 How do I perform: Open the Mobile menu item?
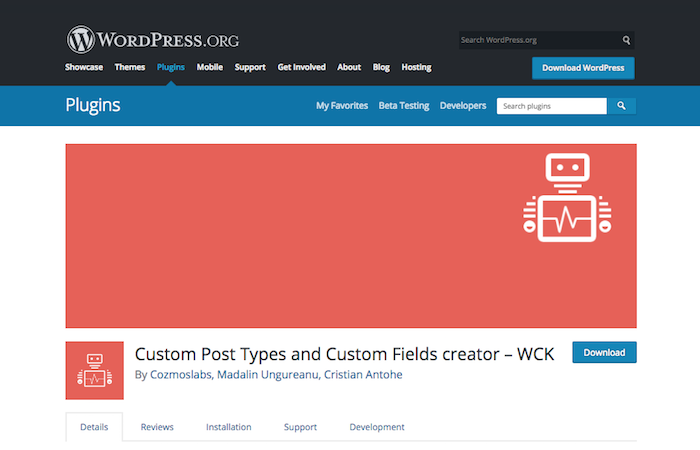click(210, 67)
